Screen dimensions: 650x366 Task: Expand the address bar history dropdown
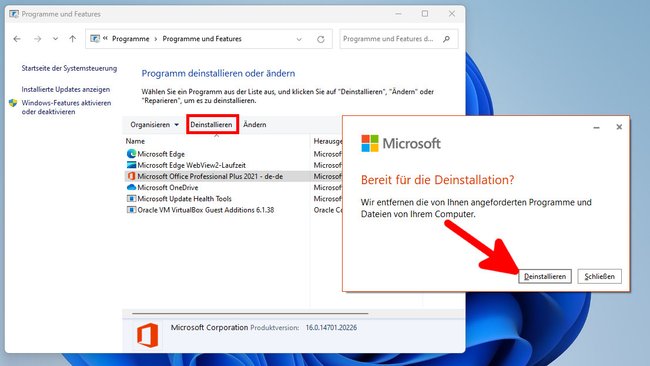(x=299, y=39)
